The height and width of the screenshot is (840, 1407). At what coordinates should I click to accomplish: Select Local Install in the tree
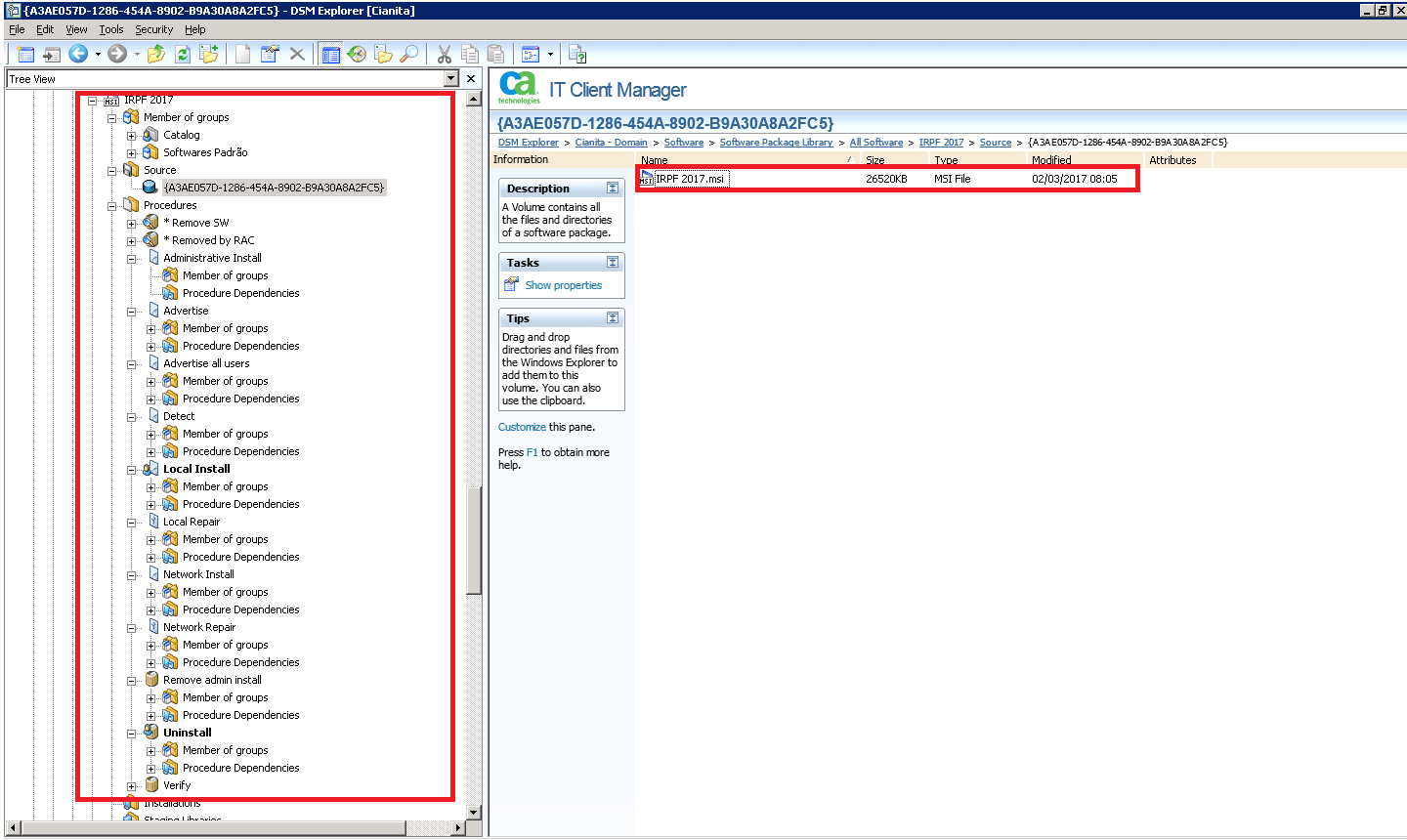(196, 469)
